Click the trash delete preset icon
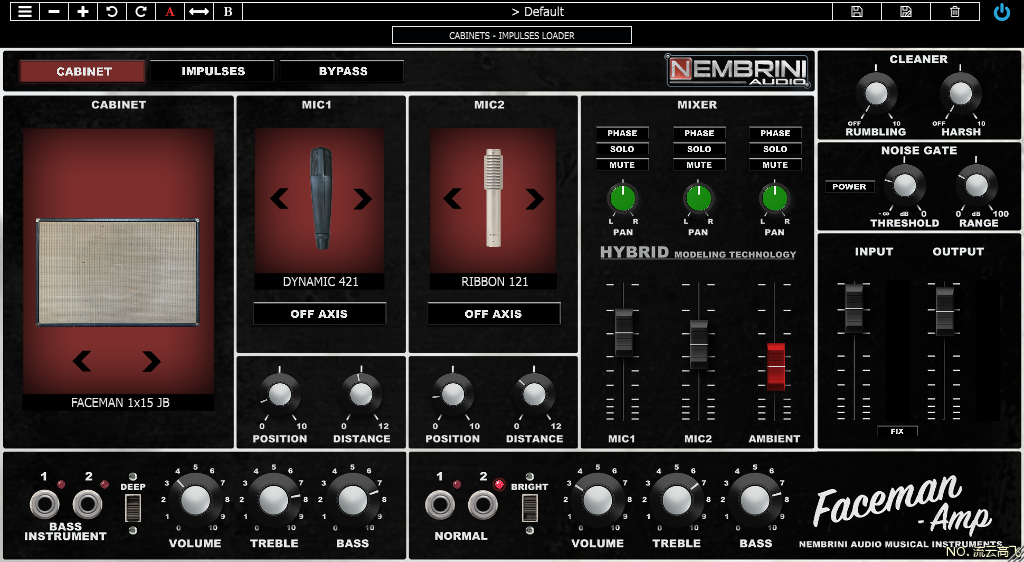 955,11
